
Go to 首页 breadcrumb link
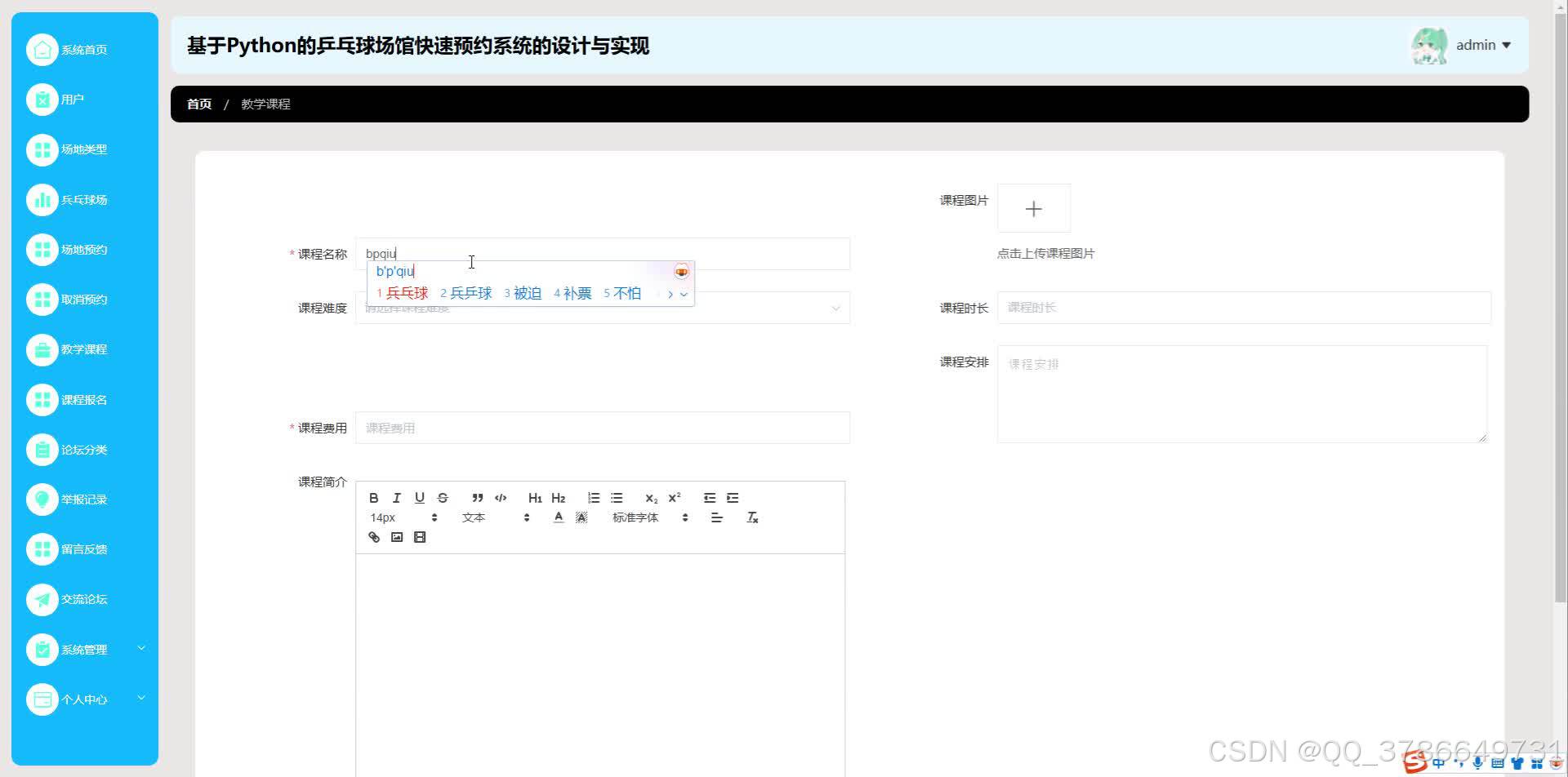[198, 104]
